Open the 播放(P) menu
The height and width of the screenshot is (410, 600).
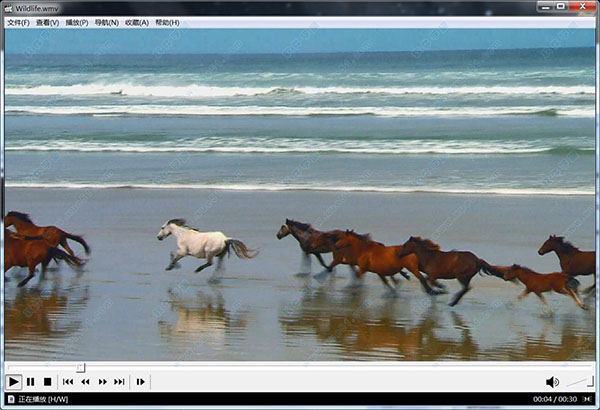coord(77,22)
